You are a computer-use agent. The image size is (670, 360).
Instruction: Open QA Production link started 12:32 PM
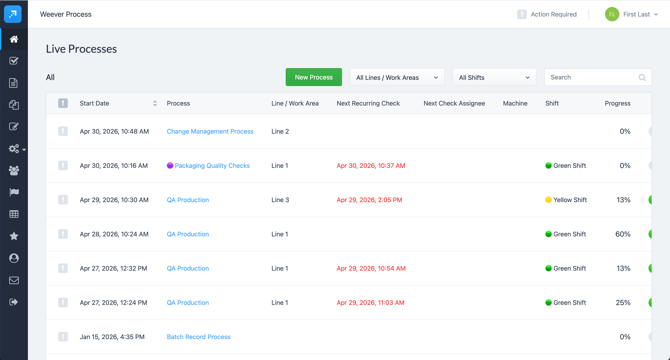pos(188,268)
